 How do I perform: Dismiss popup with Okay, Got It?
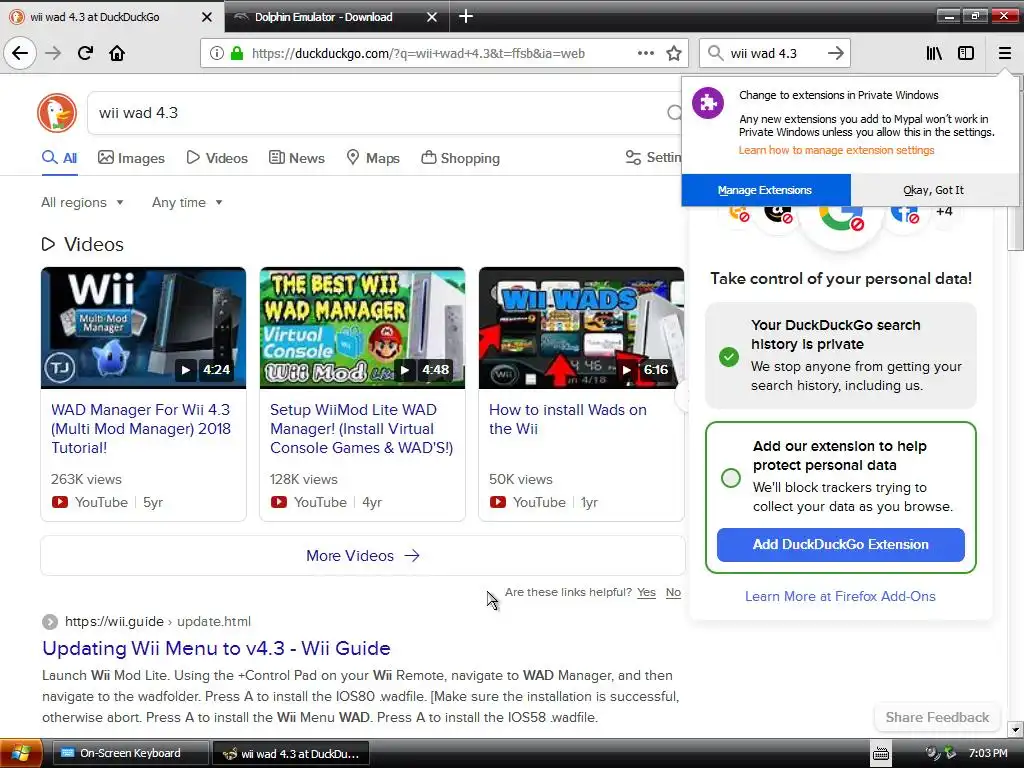(934, 190)
